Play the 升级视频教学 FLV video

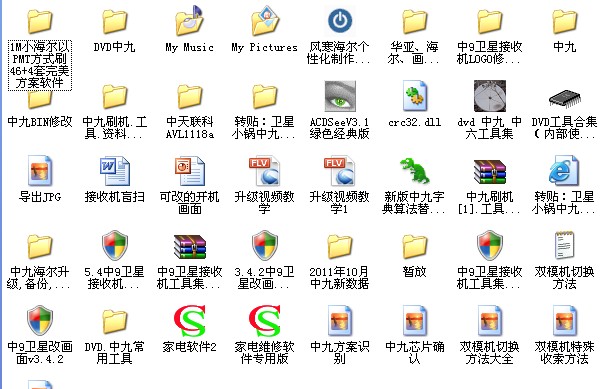click(x=265, y=171)
